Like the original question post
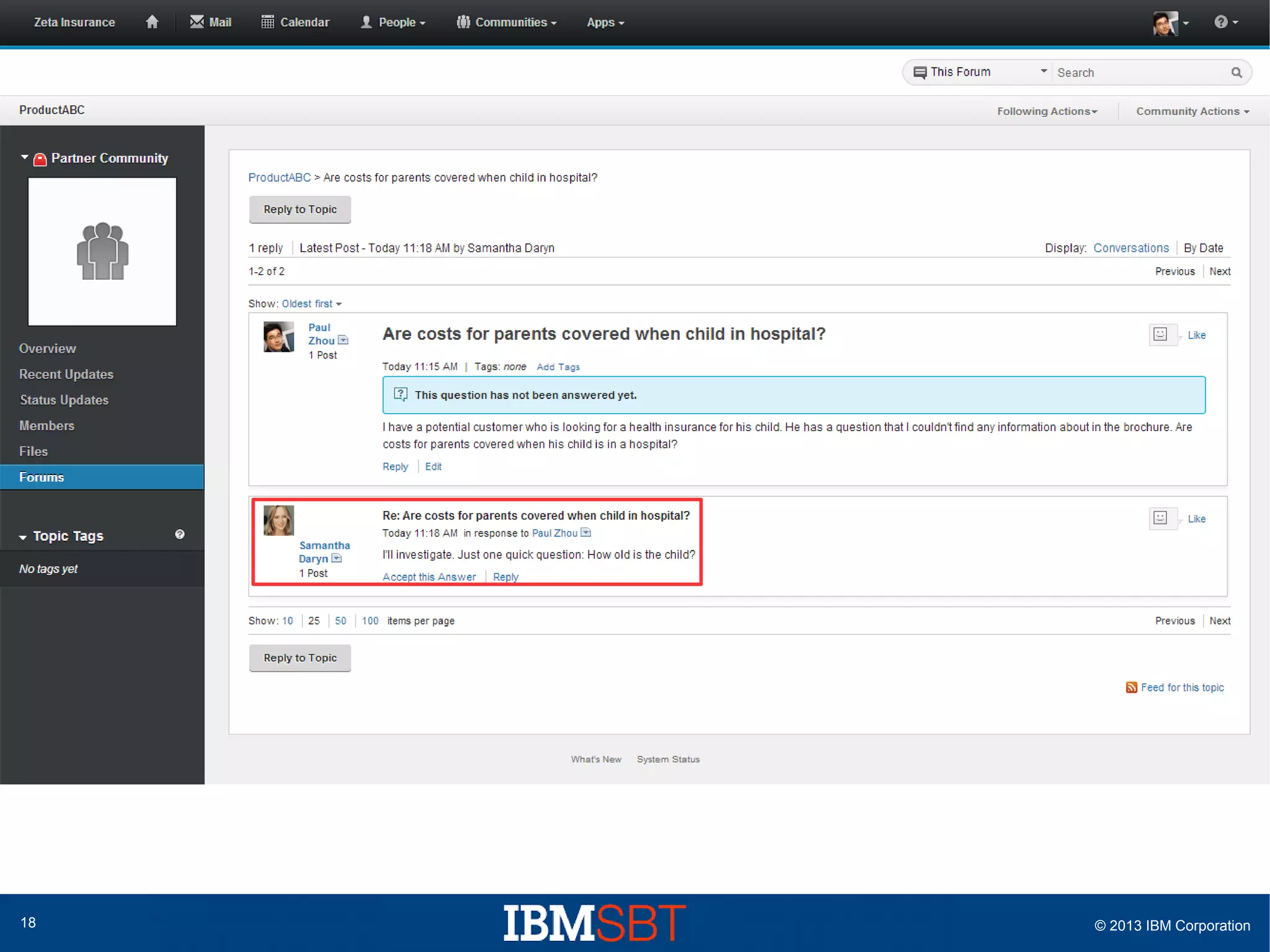The width and height of the screenshot is (1270, 952). pyautogui.click(x=1196, y=335)
